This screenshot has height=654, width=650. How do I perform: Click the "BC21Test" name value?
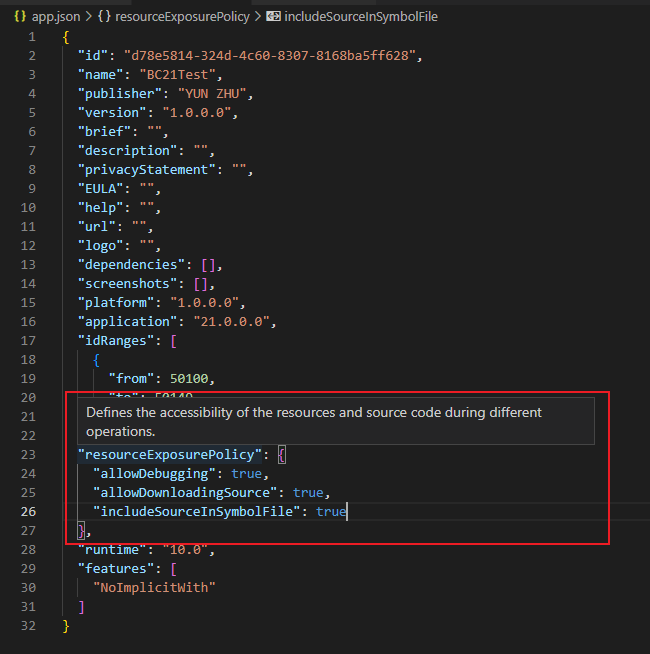tap(177, 75)
